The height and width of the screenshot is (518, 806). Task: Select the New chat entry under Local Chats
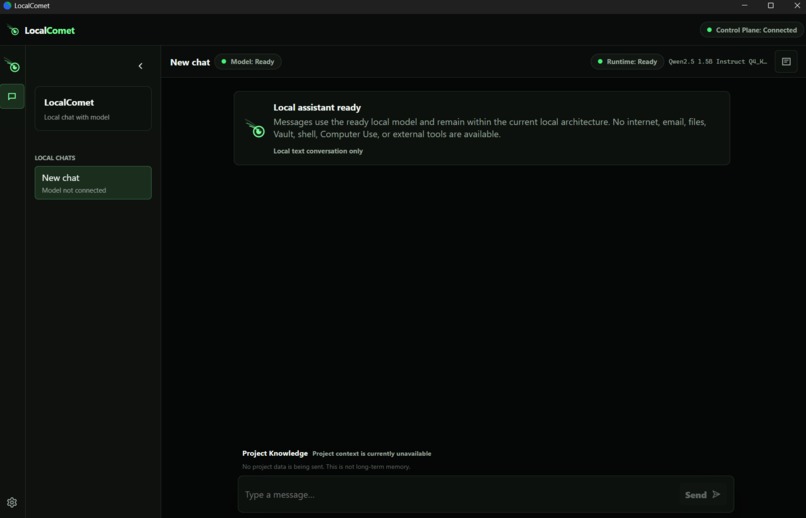93,183
